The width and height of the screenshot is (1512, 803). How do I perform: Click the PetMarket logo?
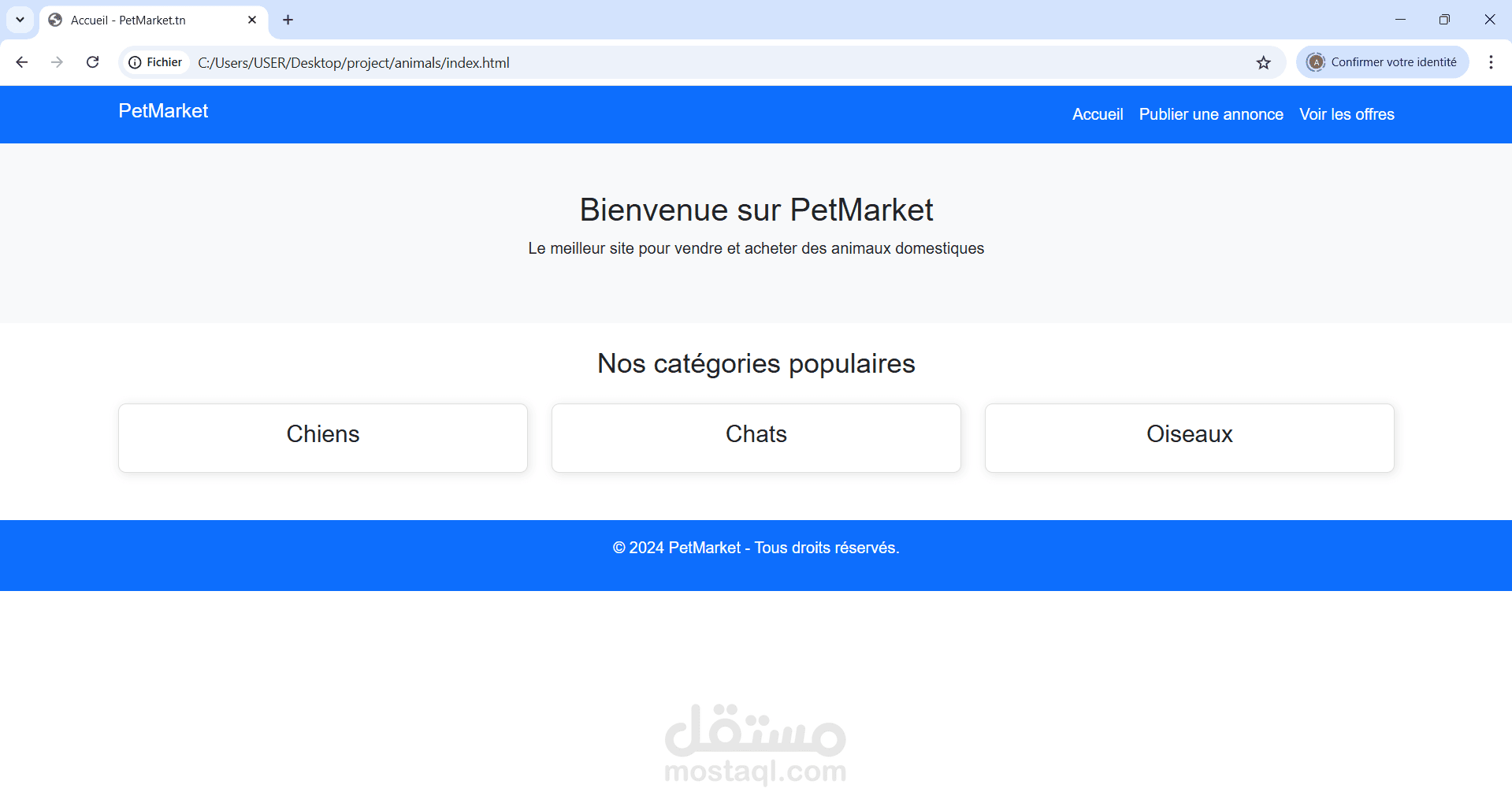tap(163, 110)
